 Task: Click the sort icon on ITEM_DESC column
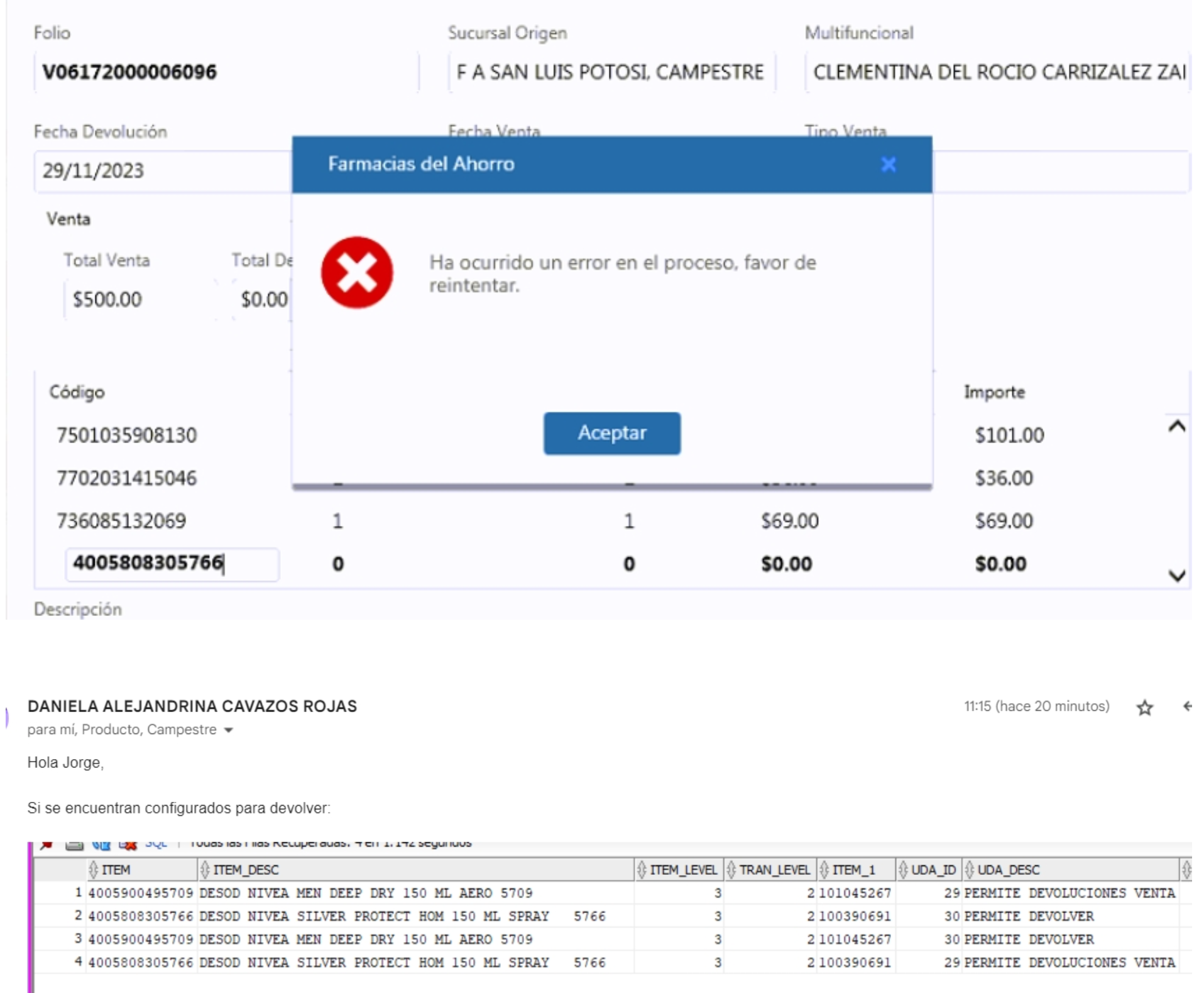coord(205,870)
